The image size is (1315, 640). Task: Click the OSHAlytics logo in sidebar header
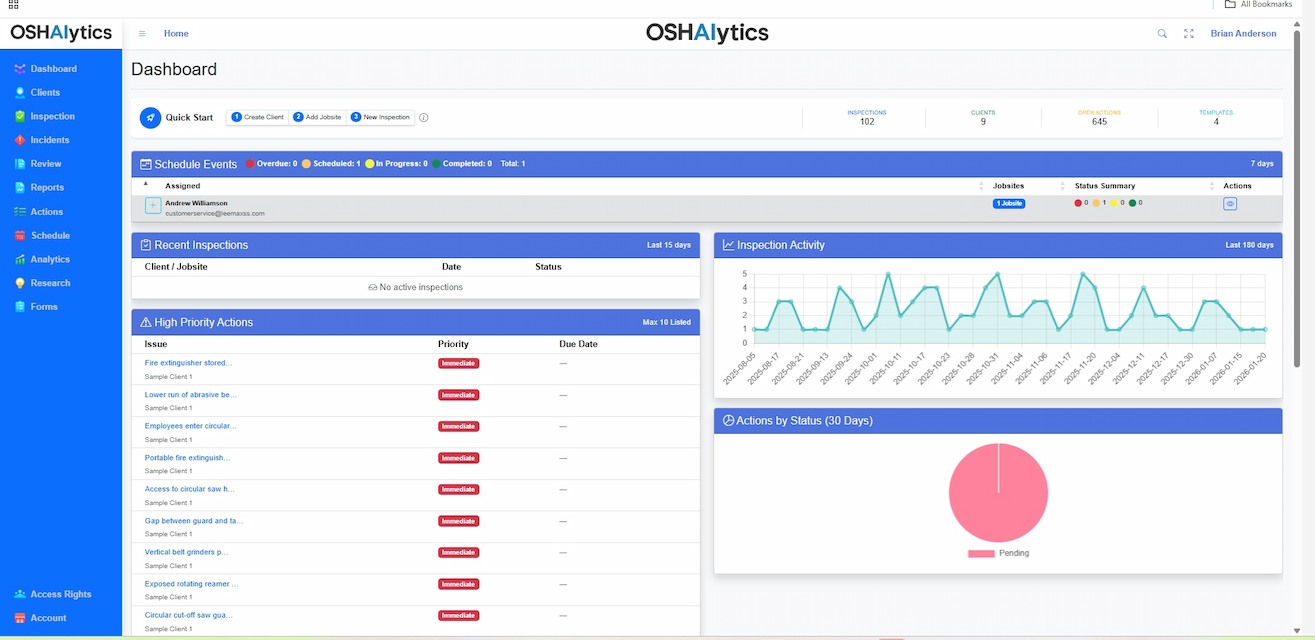[x=61, y=33]
